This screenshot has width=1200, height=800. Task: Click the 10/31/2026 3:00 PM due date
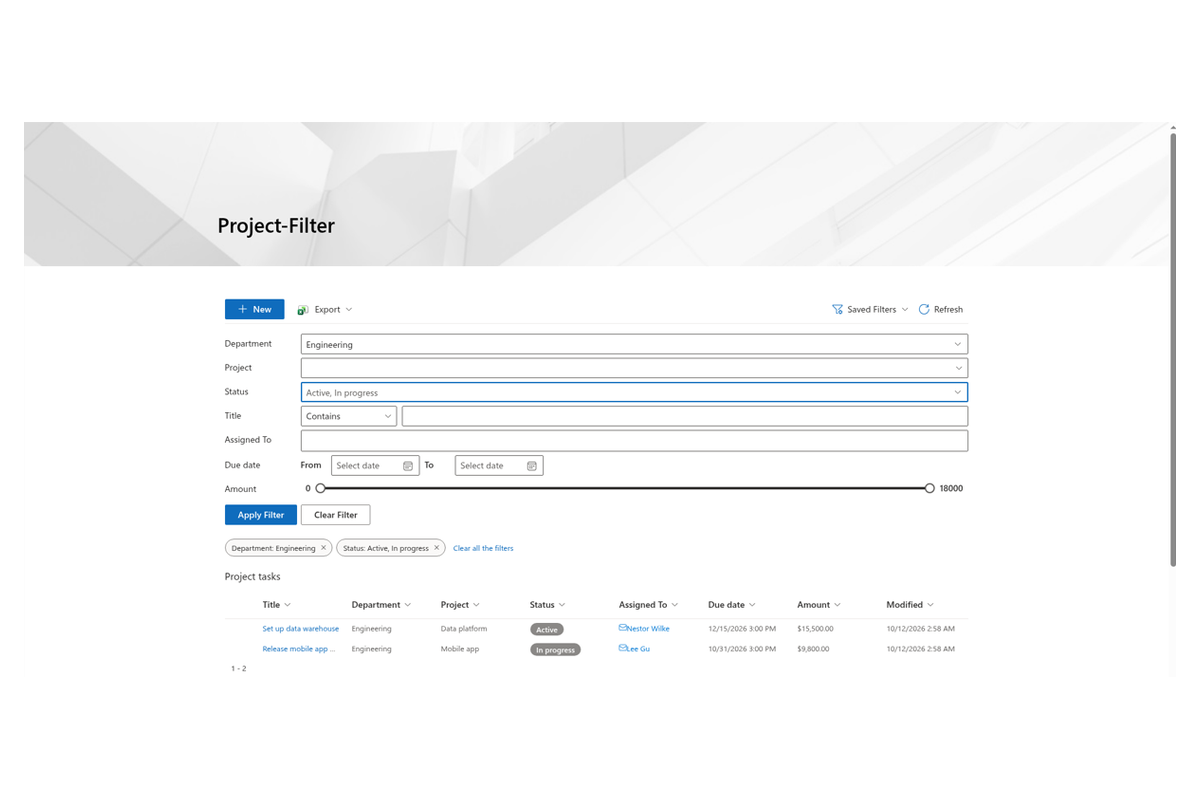741,649
